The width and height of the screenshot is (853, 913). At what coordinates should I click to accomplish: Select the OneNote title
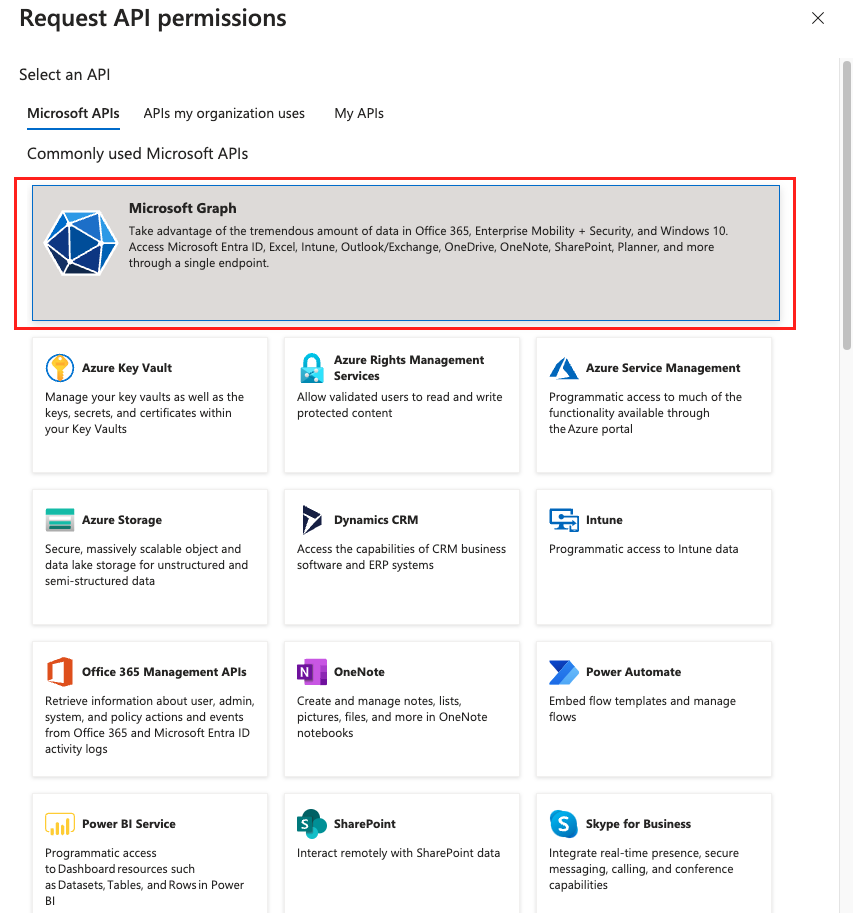[x=359, y=672]
